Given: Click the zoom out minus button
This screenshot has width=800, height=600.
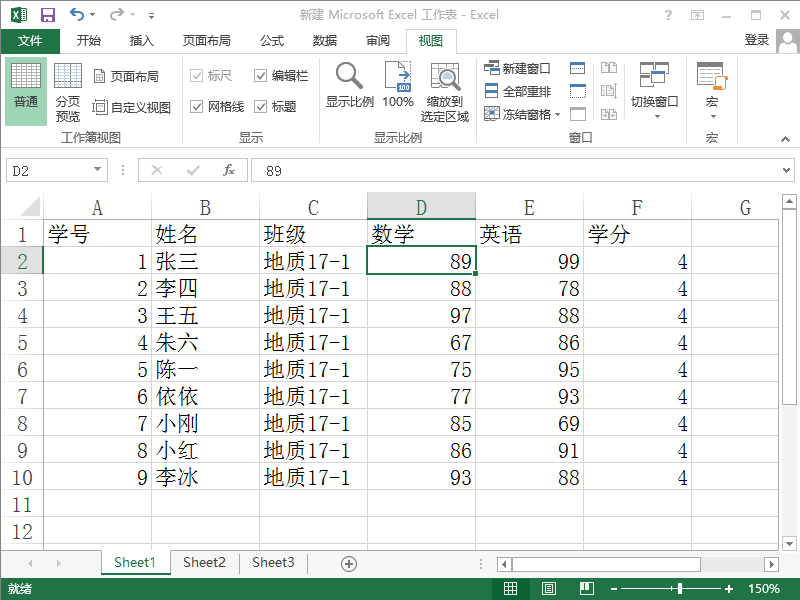Looking at the screenshot, I should coord(614,589).
